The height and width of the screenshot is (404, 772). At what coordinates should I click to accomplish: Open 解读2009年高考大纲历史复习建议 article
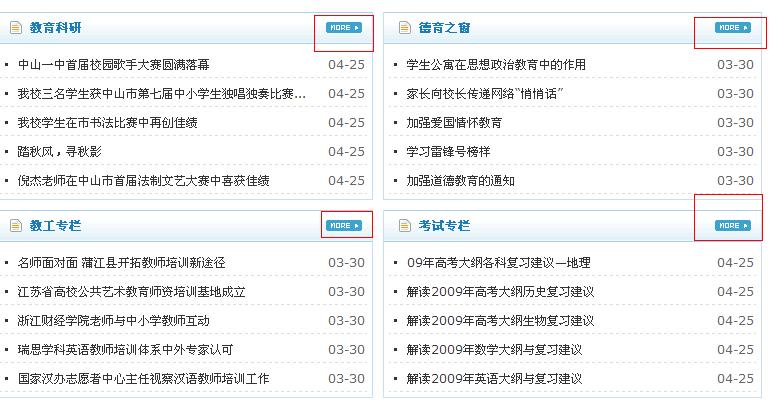point(500,292)
